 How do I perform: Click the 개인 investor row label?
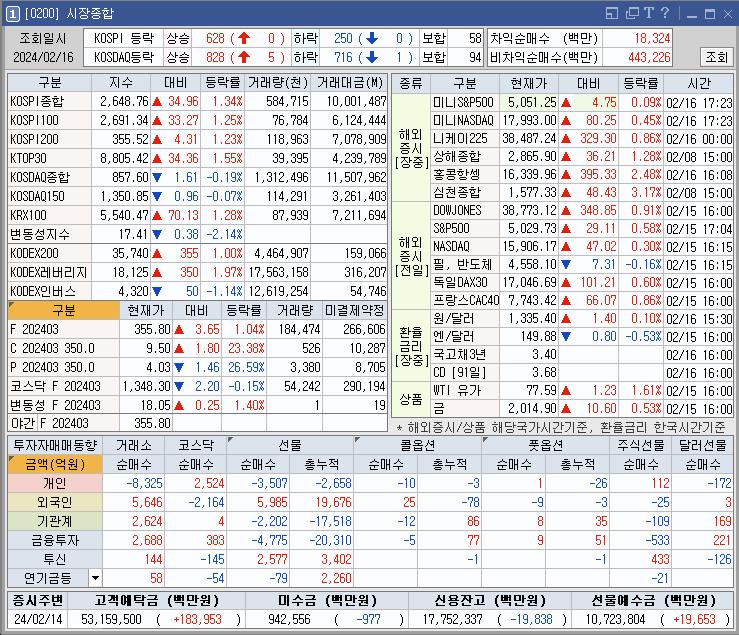(x=55, y=483)
